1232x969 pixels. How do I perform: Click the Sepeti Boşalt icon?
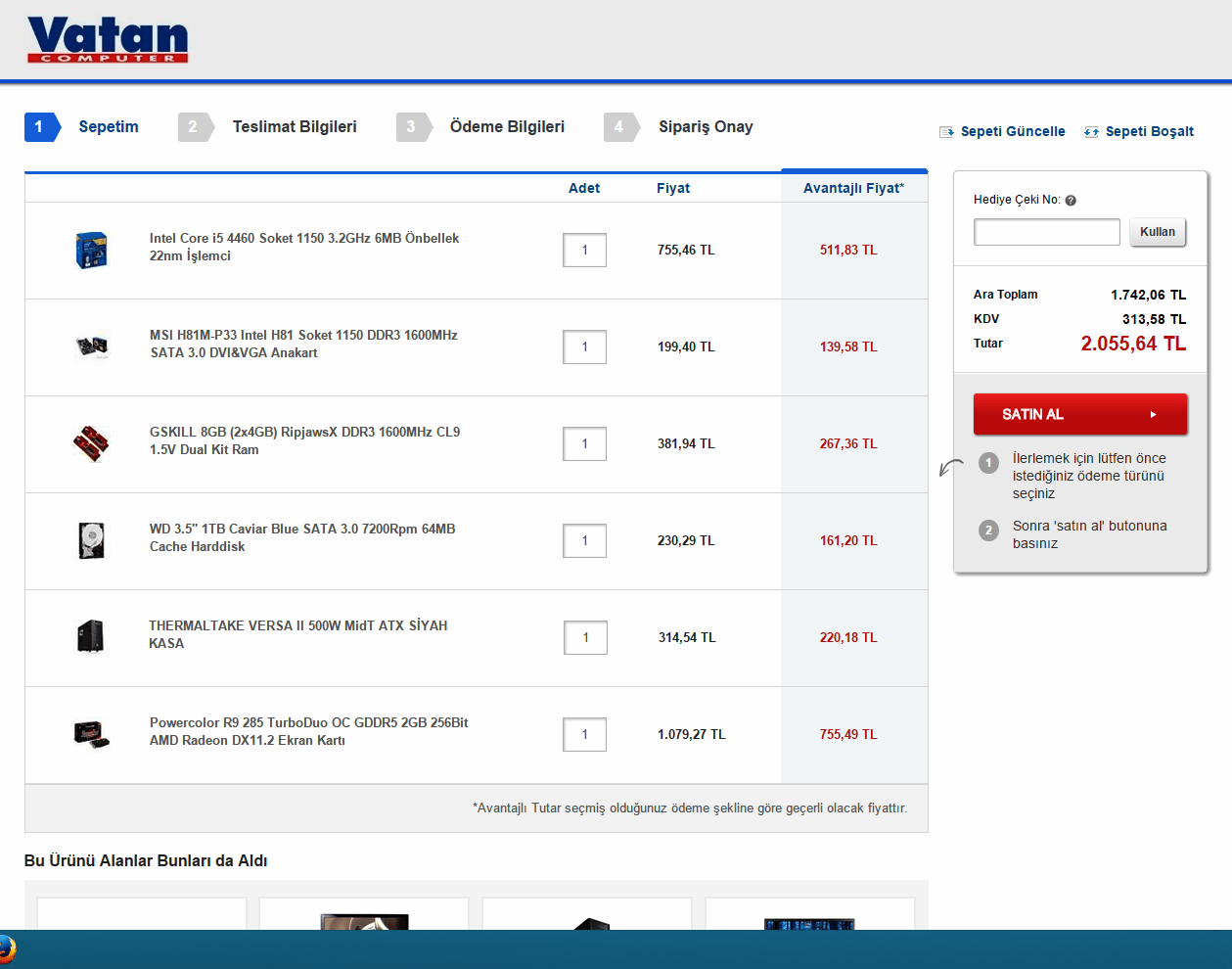1091,132
